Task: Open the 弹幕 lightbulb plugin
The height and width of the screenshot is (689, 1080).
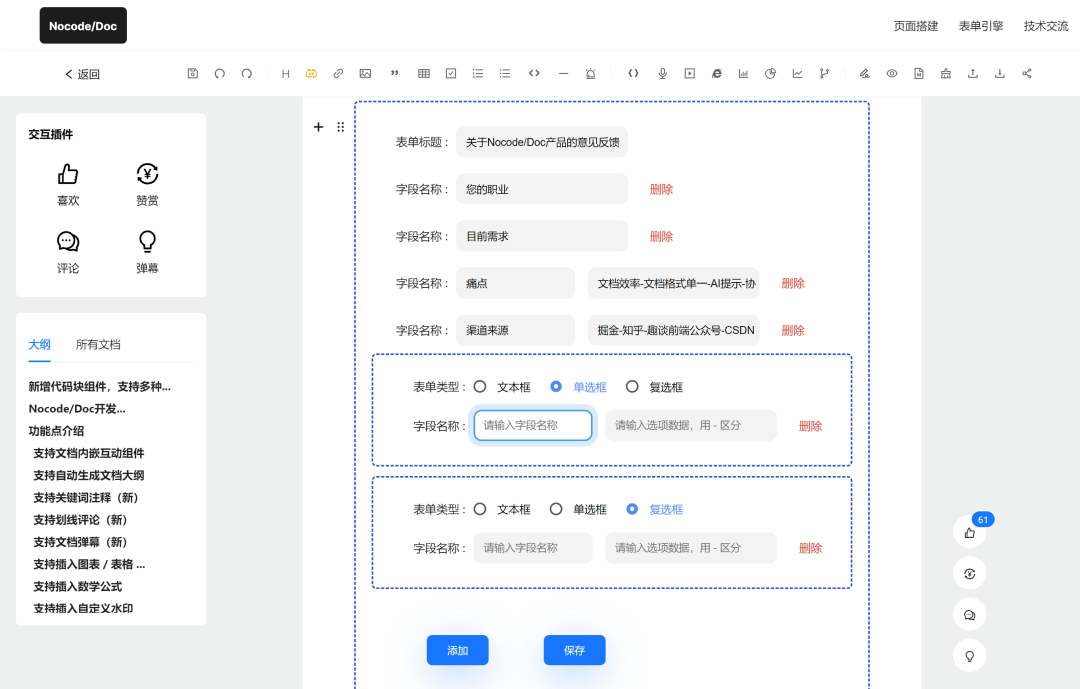Action: (147, 242)
